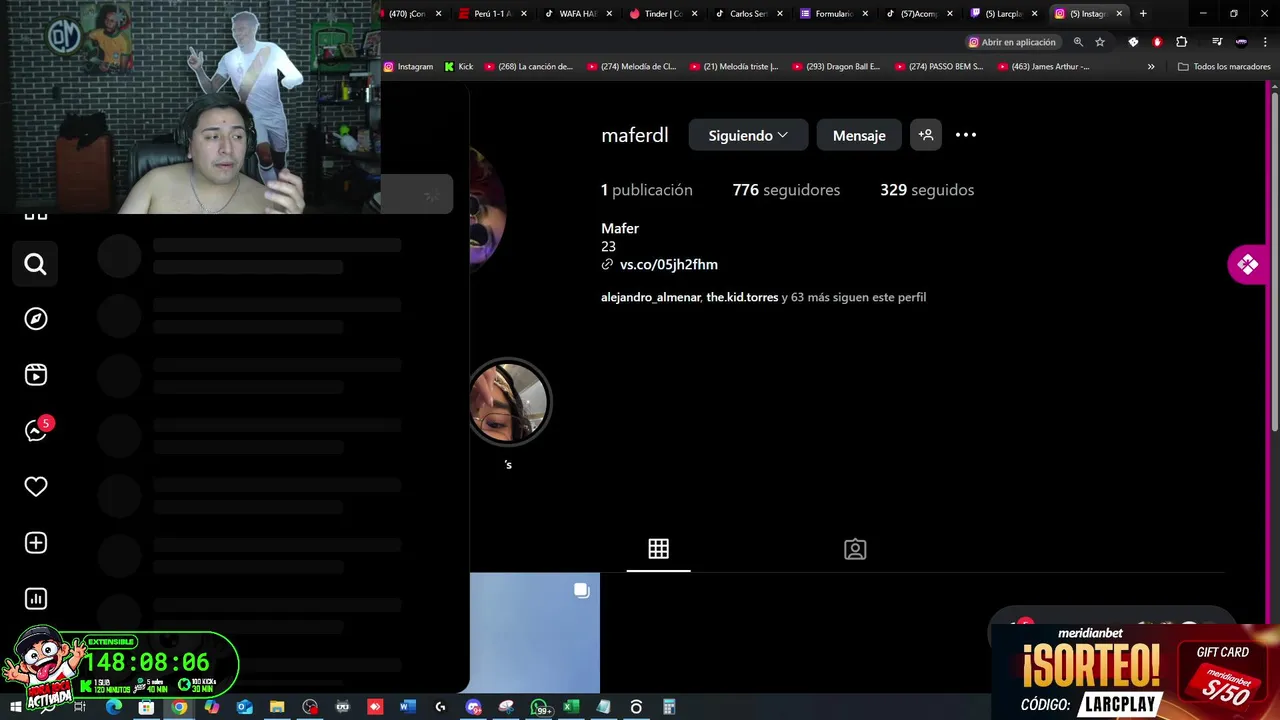Launch Excel from the taskbar
The image size is (1280, 720).
[x=571, y=707]
